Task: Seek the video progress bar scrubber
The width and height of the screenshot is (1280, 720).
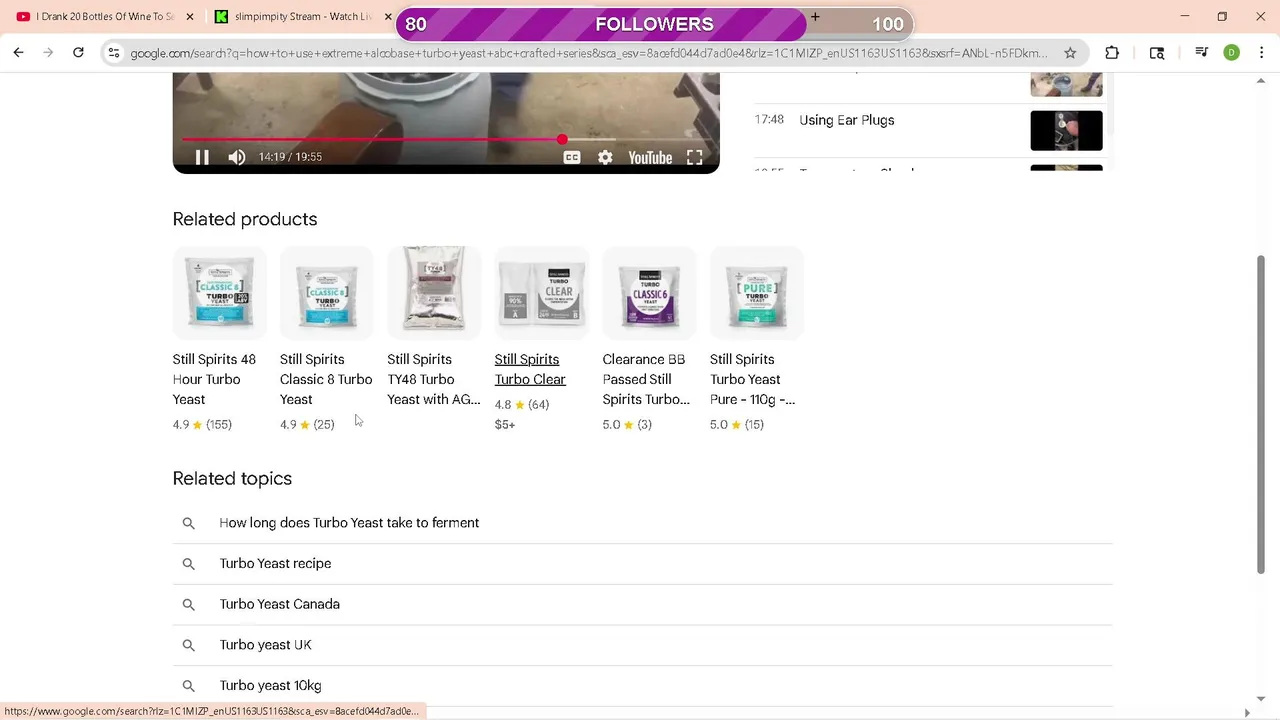Action: click(x=562, y=140)
